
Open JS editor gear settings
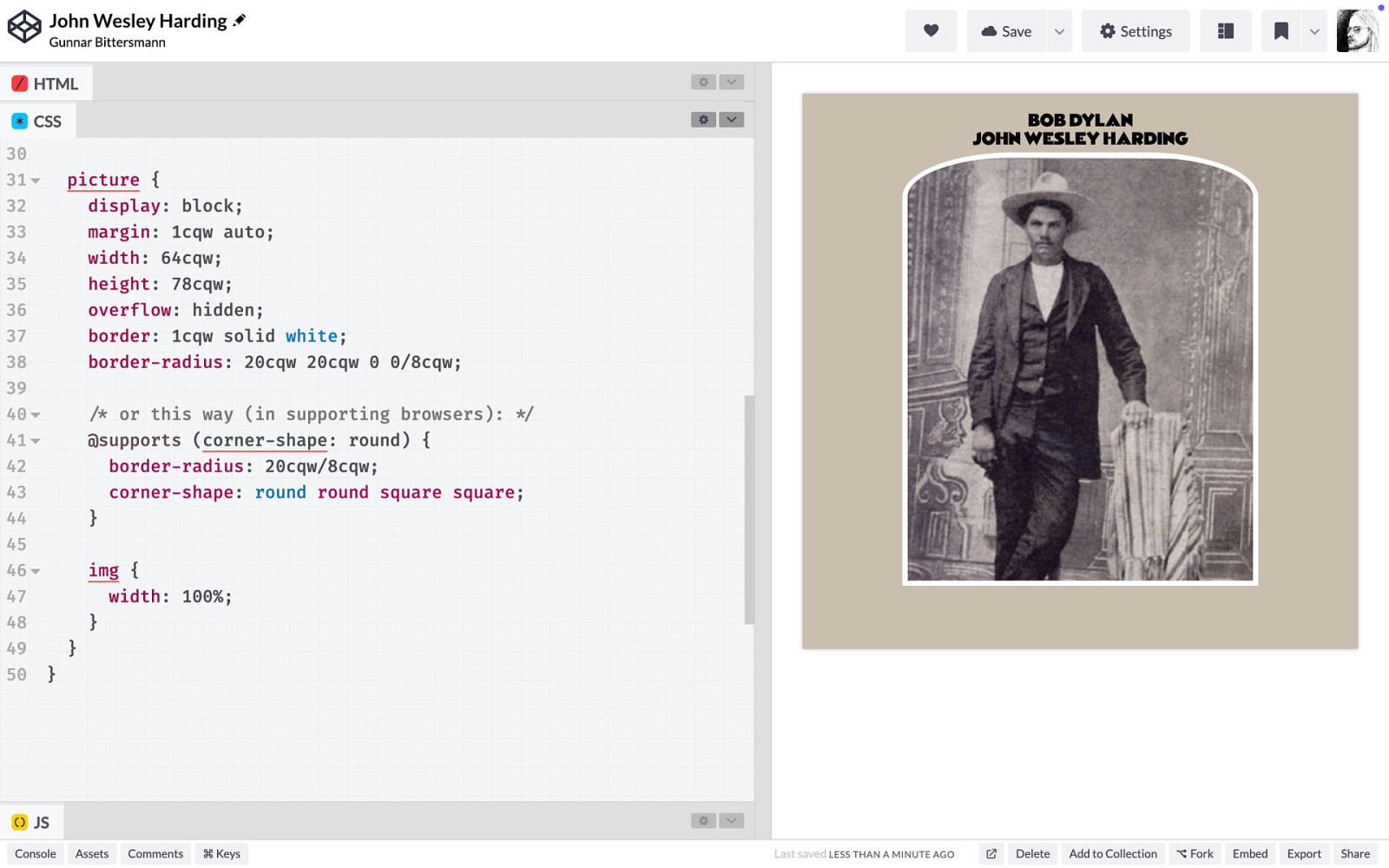click(x=703, y=820)
